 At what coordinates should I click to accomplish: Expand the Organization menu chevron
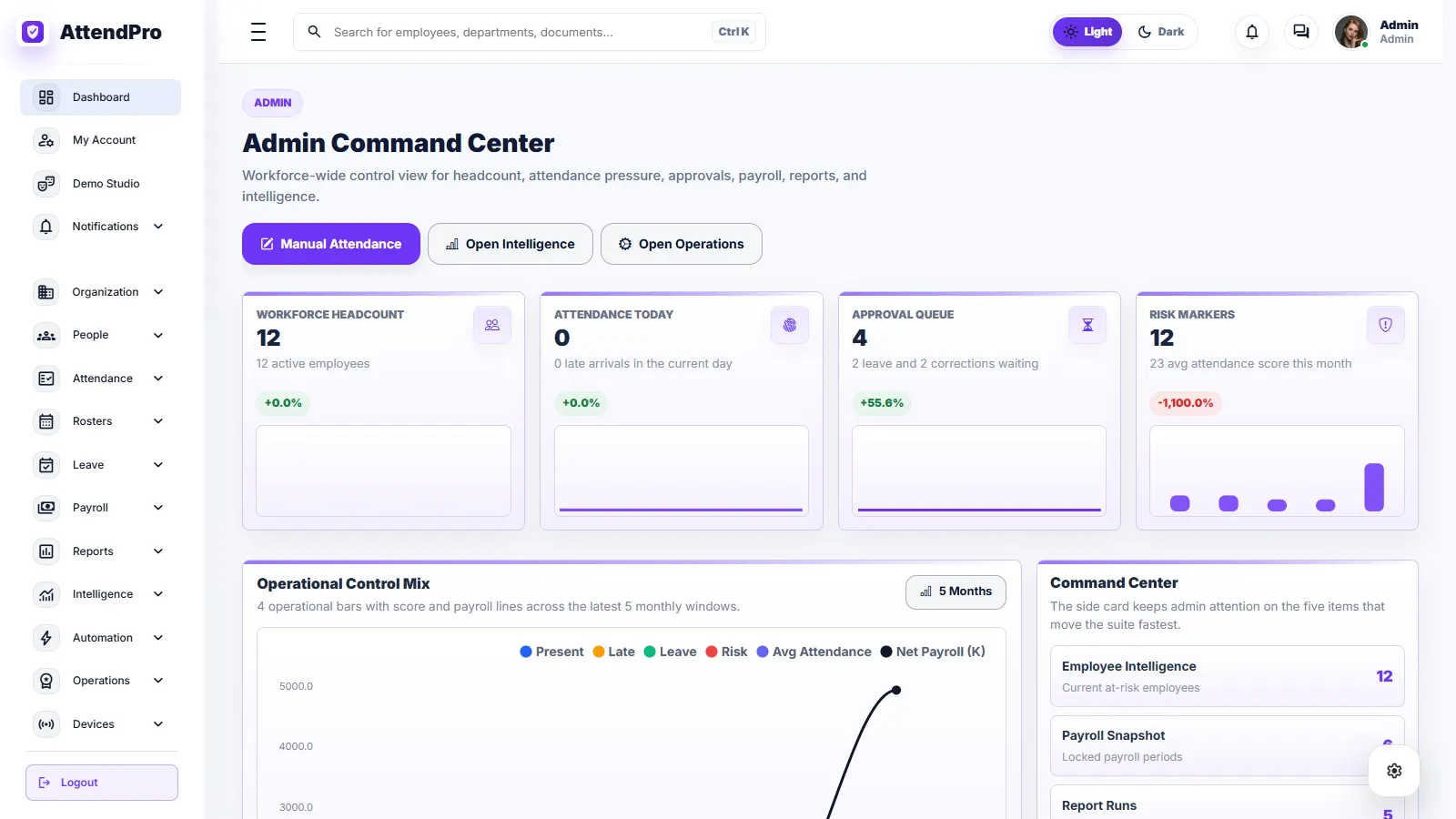coord(158,292)
